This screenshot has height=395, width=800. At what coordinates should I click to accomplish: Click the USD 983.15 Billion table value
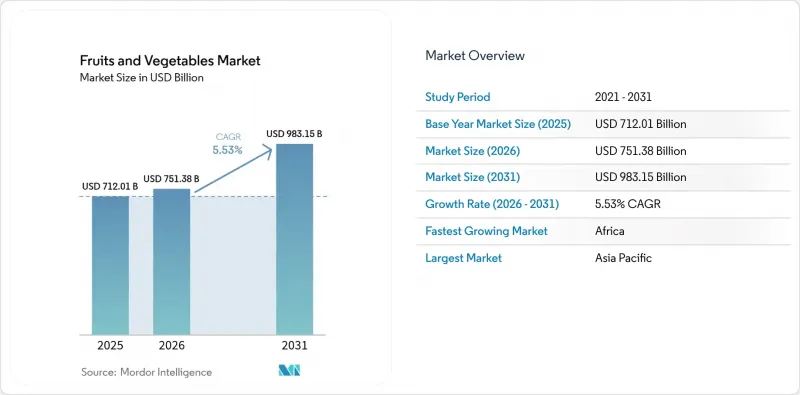point(640,178)
